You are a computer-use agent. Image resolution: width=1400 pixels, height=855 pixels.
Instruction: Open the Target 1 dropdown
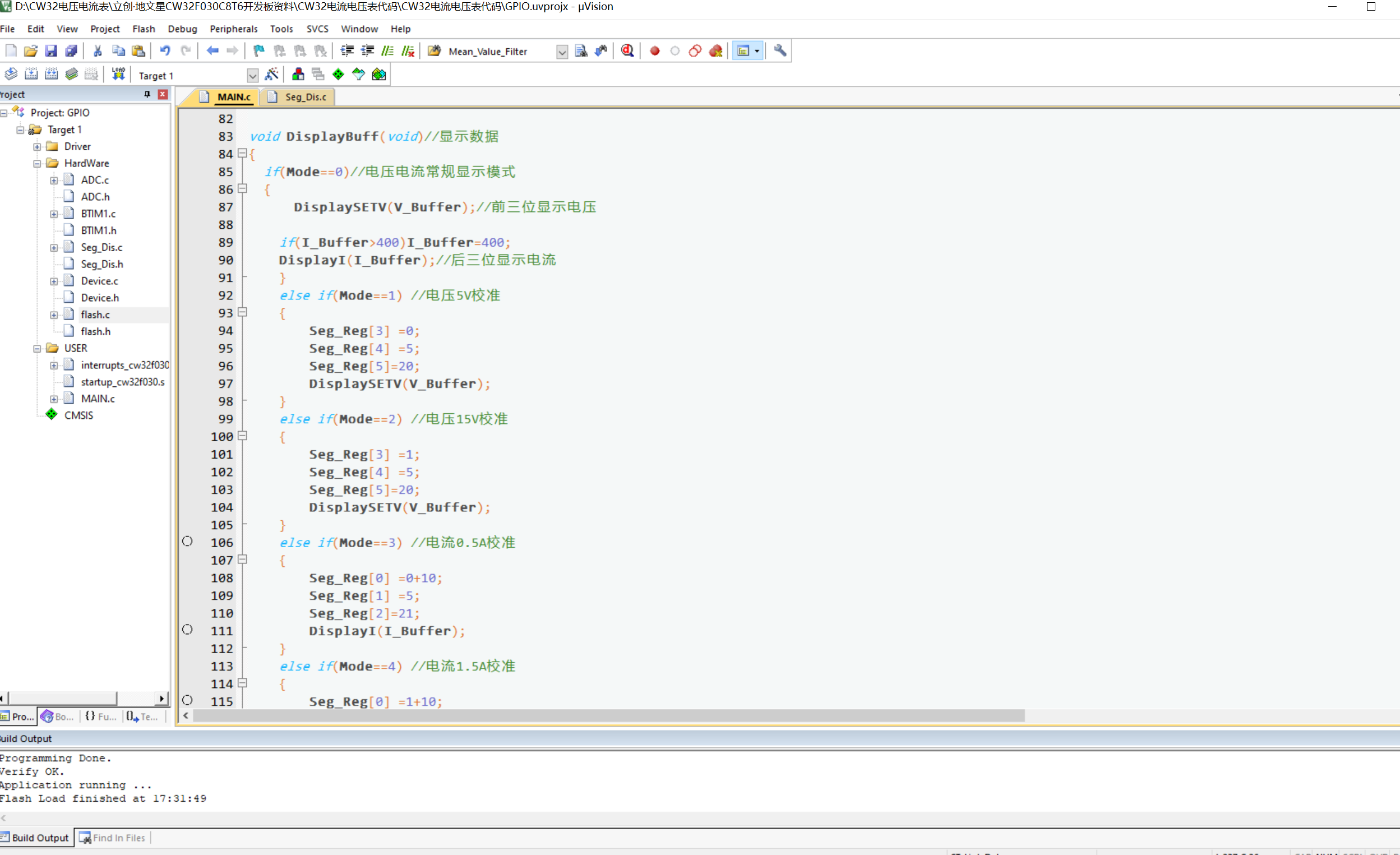coord(252,75)
